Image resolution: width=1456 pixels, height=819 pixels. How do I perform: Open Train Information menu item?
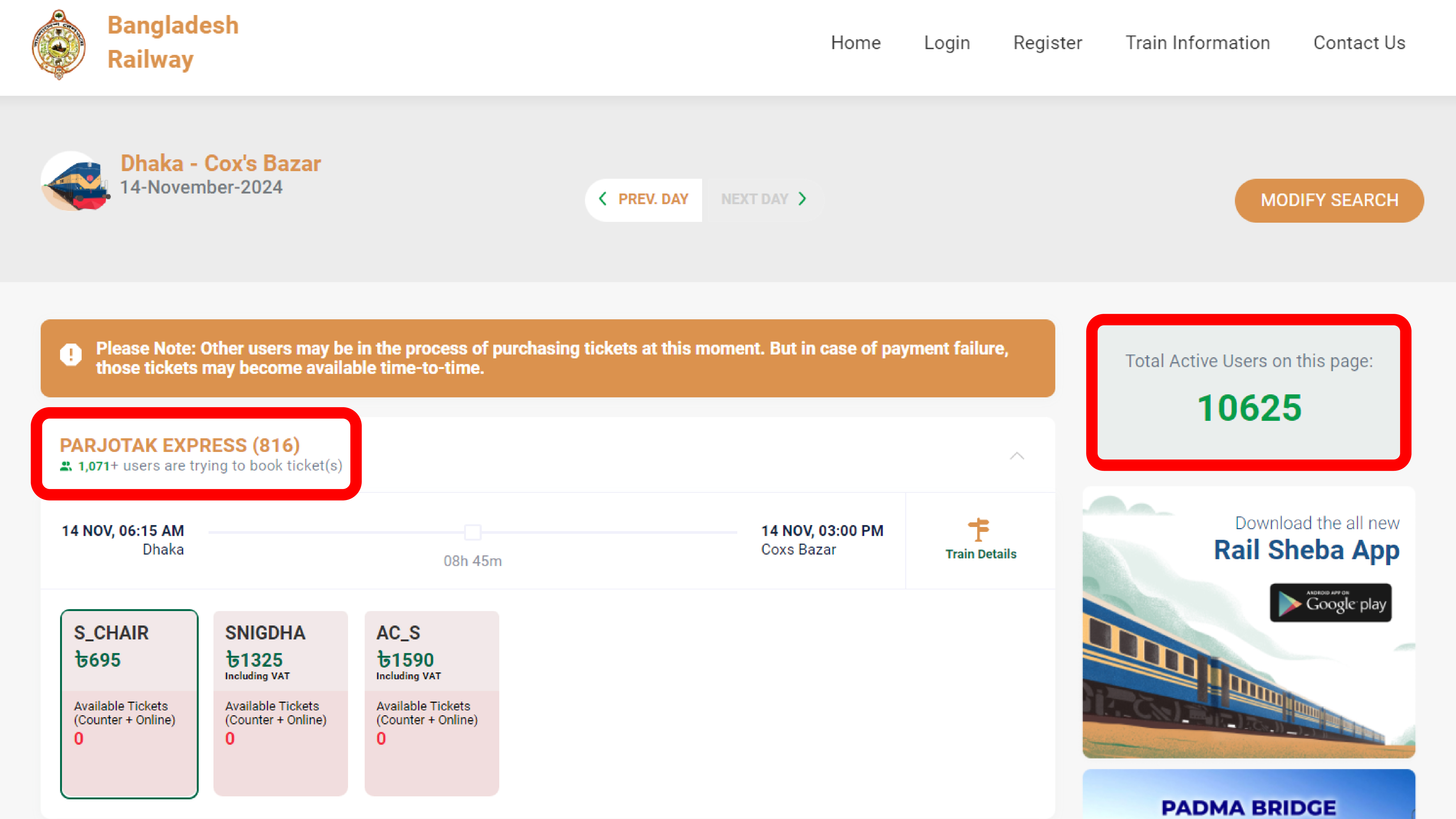coord(1198,43)
